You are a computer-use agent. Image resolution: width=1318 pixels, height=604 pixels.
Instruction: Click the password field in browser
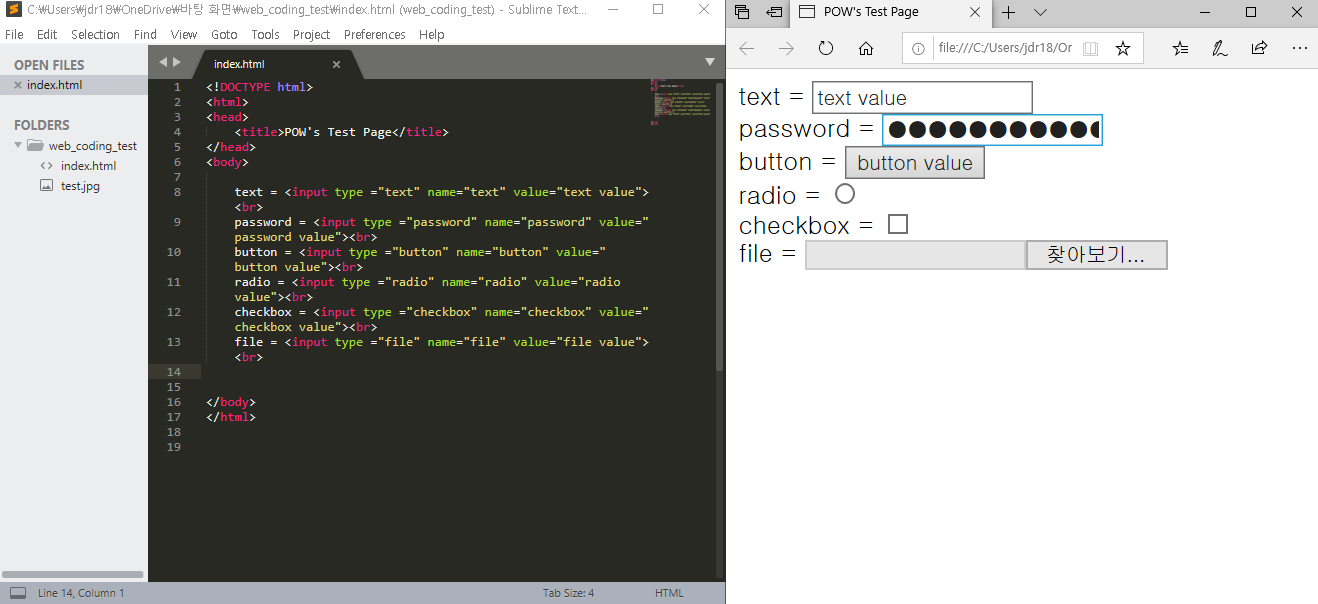992,130
